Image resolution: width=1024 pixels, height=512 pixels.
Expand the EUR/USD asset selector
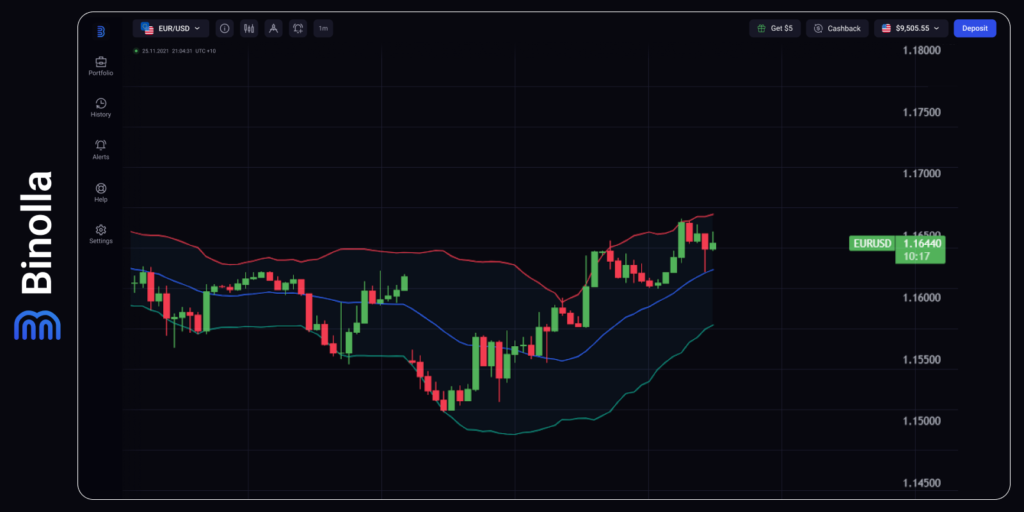pos(171,29)
